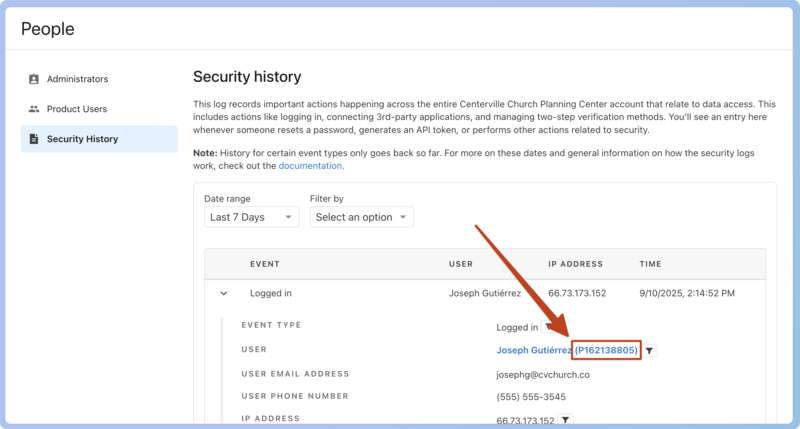The height and width of the screenshot is (429, 800).
Task: Click the EVENT TYPE detail label
Action: [x=271, y=325]
